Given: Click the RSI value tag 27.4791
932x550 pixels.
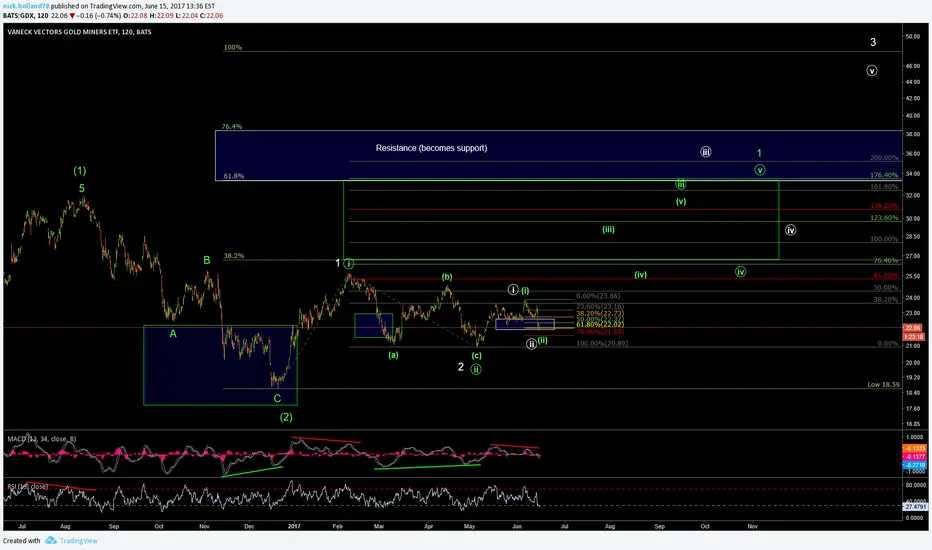Looking at the screenshot, I should click(915, 507).
